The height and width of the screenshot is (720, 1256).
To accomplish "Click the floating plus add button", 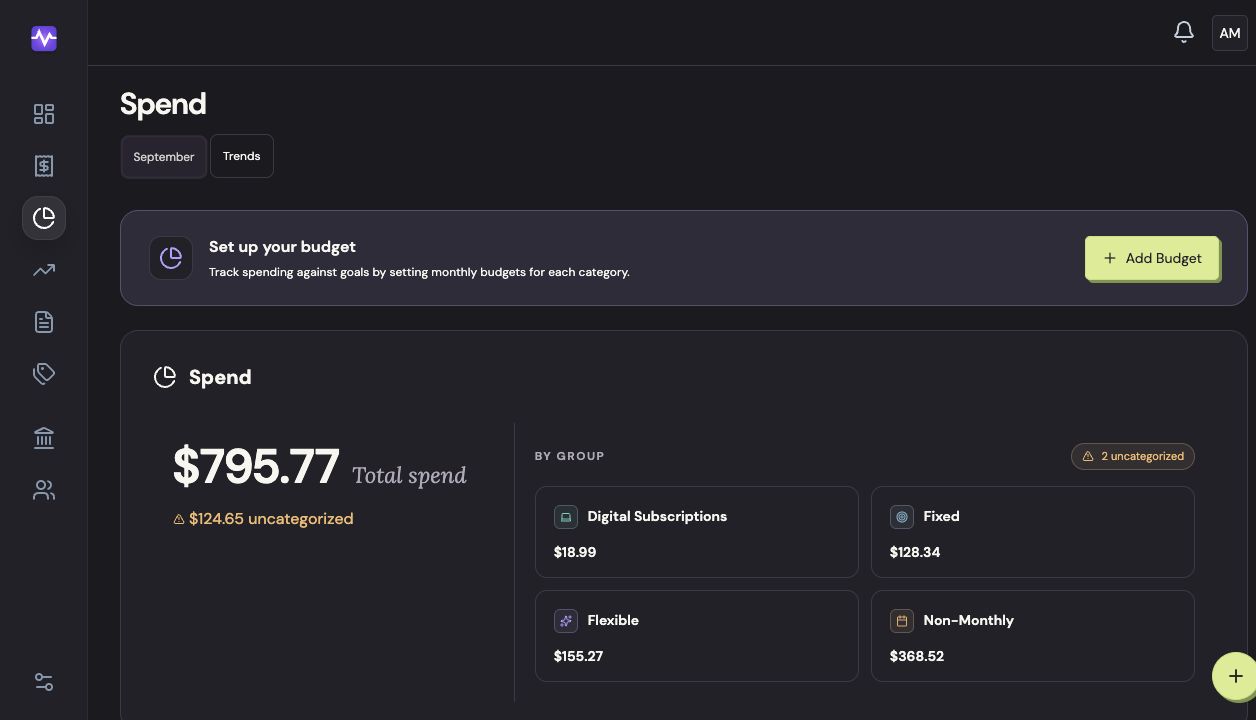I will click(1235, 675).
